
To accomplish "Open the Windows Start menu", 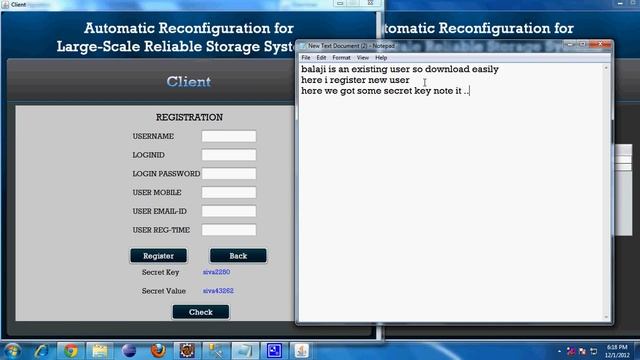I will (x=12, y=351).
